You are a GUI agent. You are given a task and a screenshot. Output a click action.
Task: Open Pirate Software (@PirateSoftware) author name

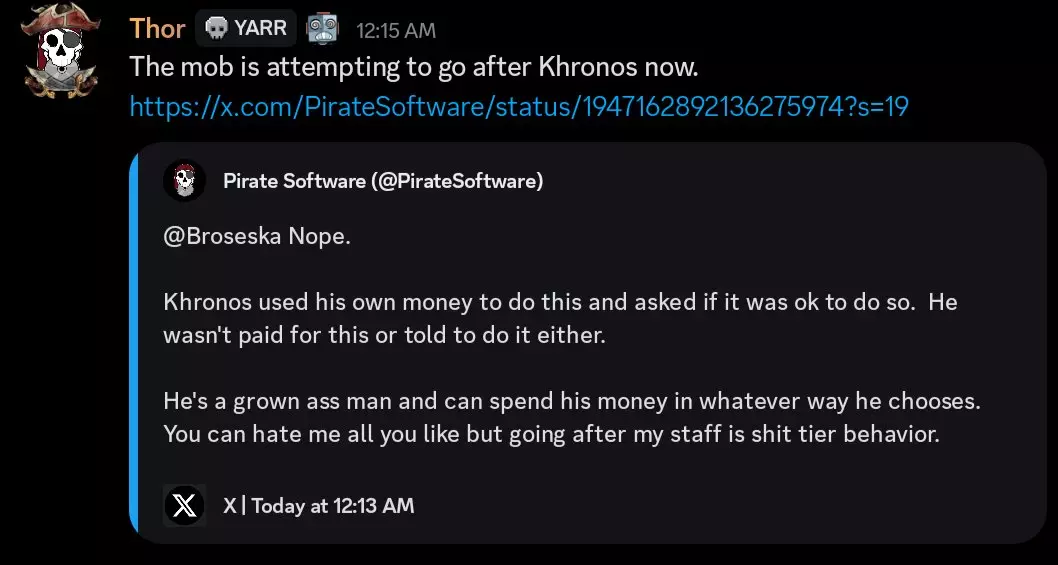pyautogui.click(x=383, y=181)
